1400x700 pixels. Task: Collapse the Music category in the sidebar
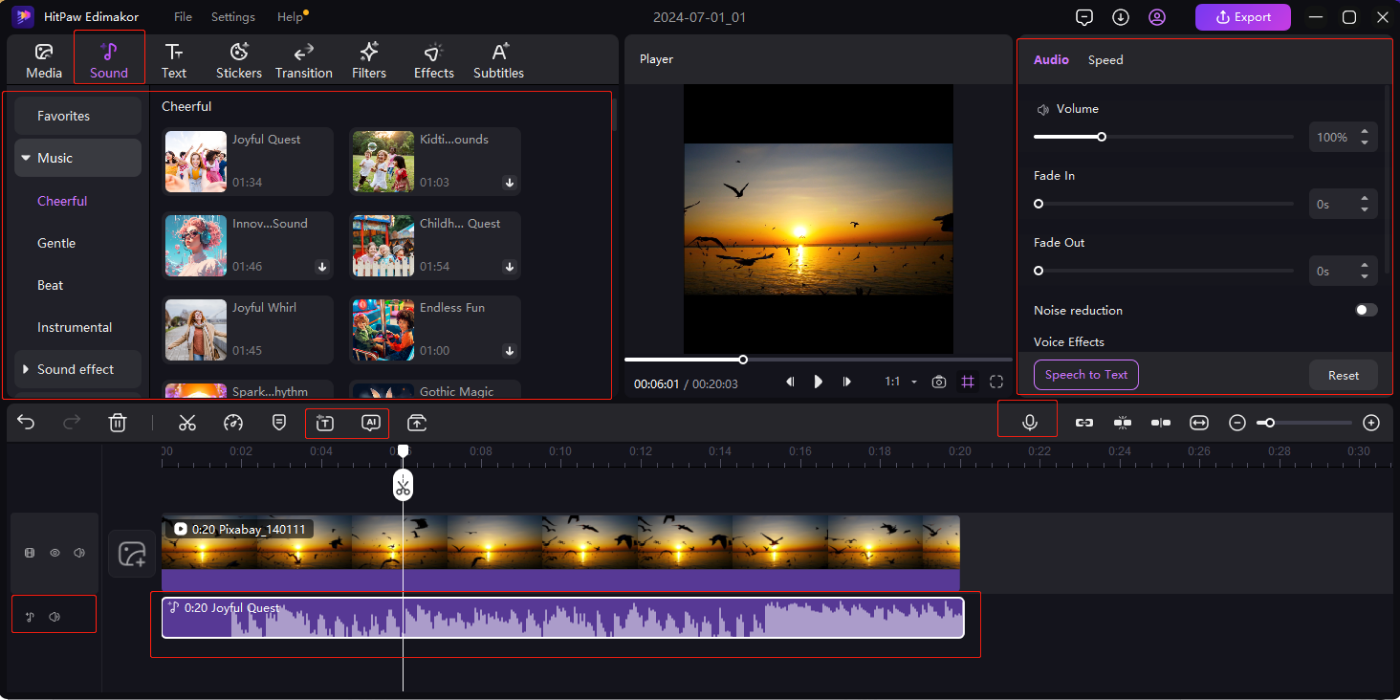point(25,157)
